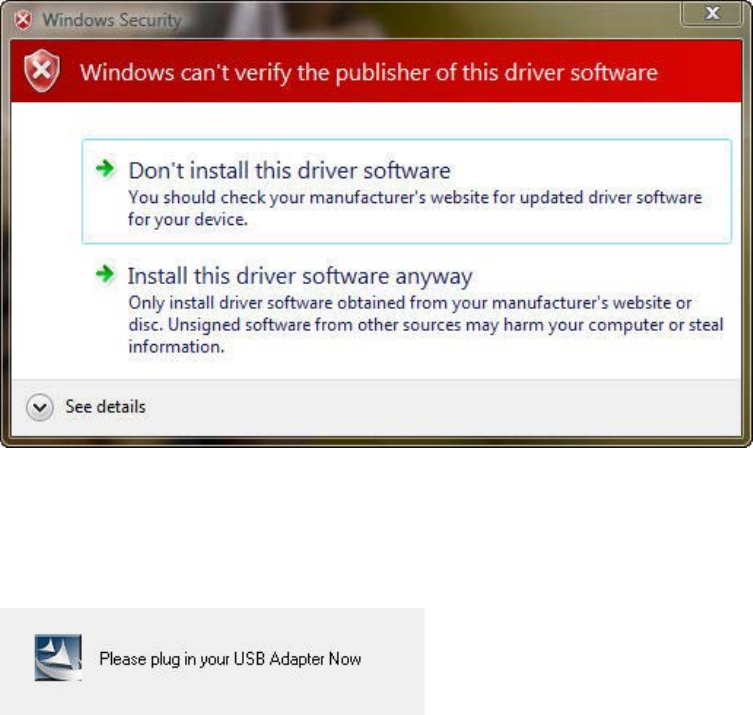Click green arrow beside Install anyway option

tap(105, 274)
